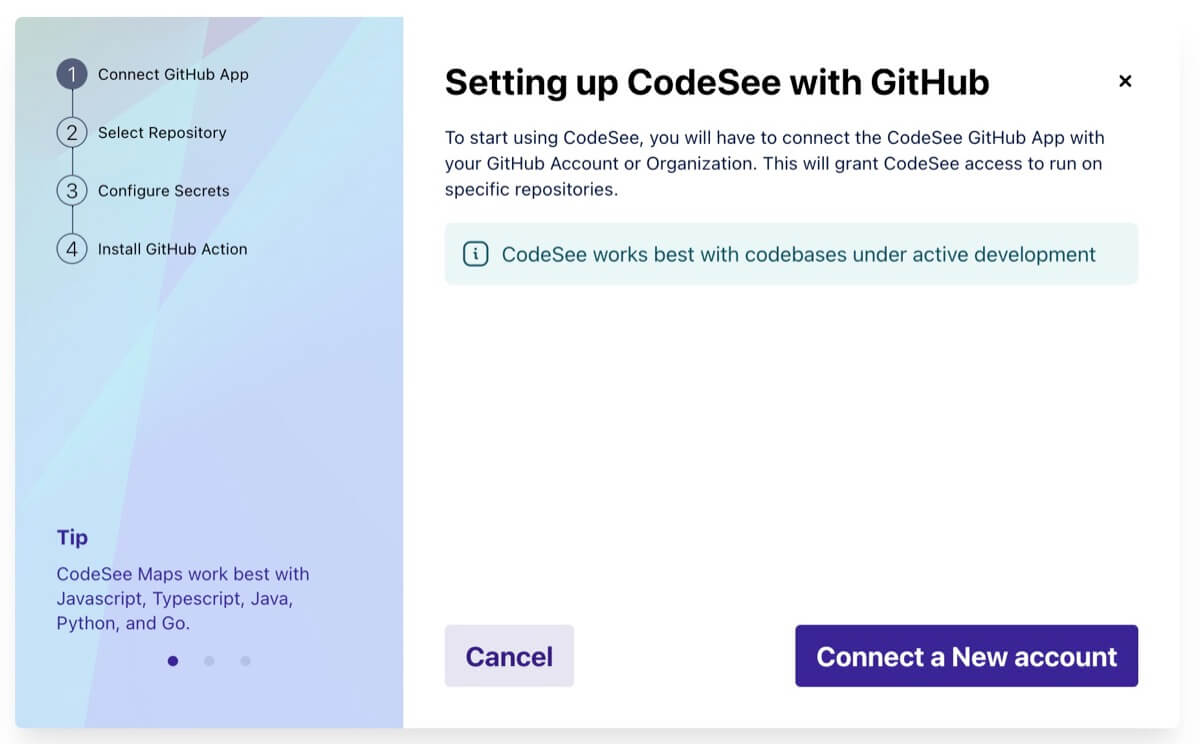Show the third tip carousel dot

click(245, 661)
